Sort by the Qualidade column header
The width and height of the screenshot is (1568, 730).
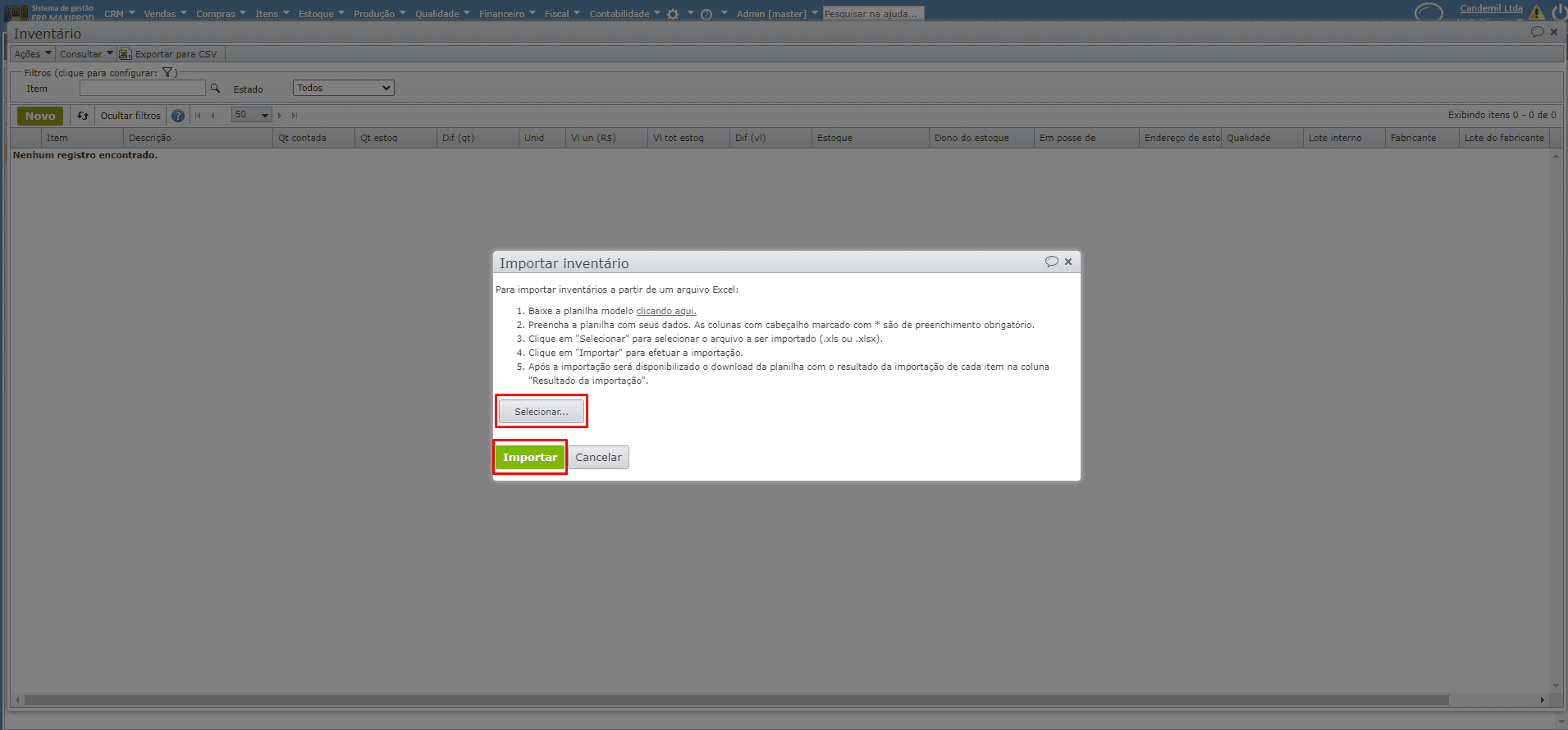pos(1262,138)
